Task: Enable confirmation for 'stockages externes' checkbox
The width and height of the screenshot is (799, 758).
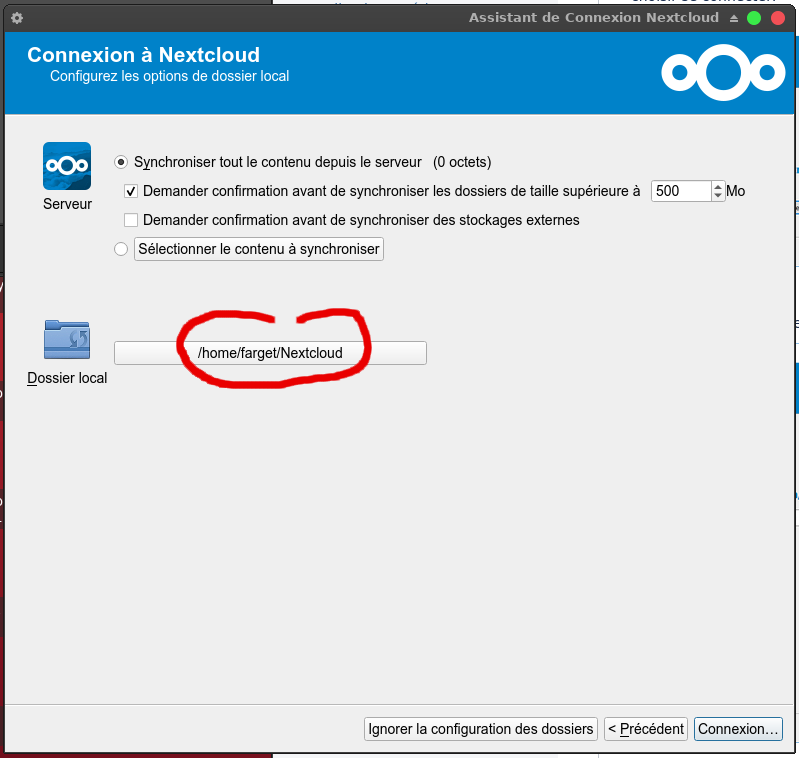Action: [131, 220]
